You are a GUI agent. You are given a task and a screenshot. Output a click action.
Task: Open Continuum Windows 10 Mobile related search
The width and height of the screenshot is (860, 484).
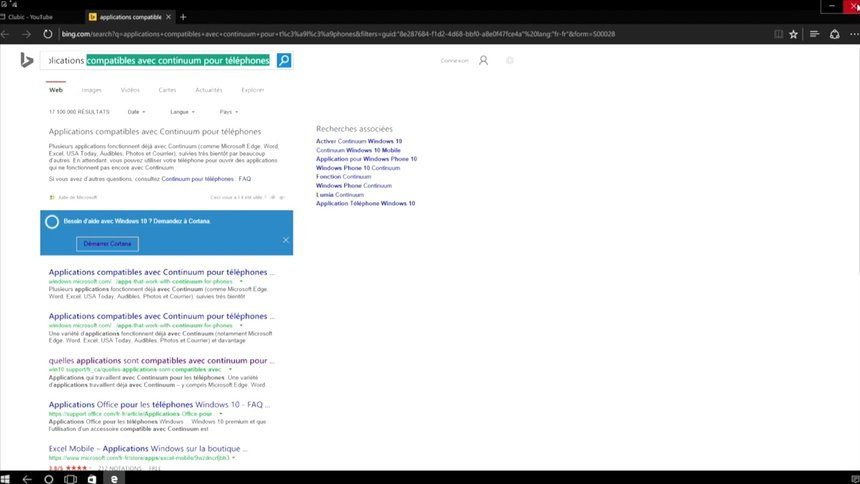pyautogui.click(x=358, y=150)
